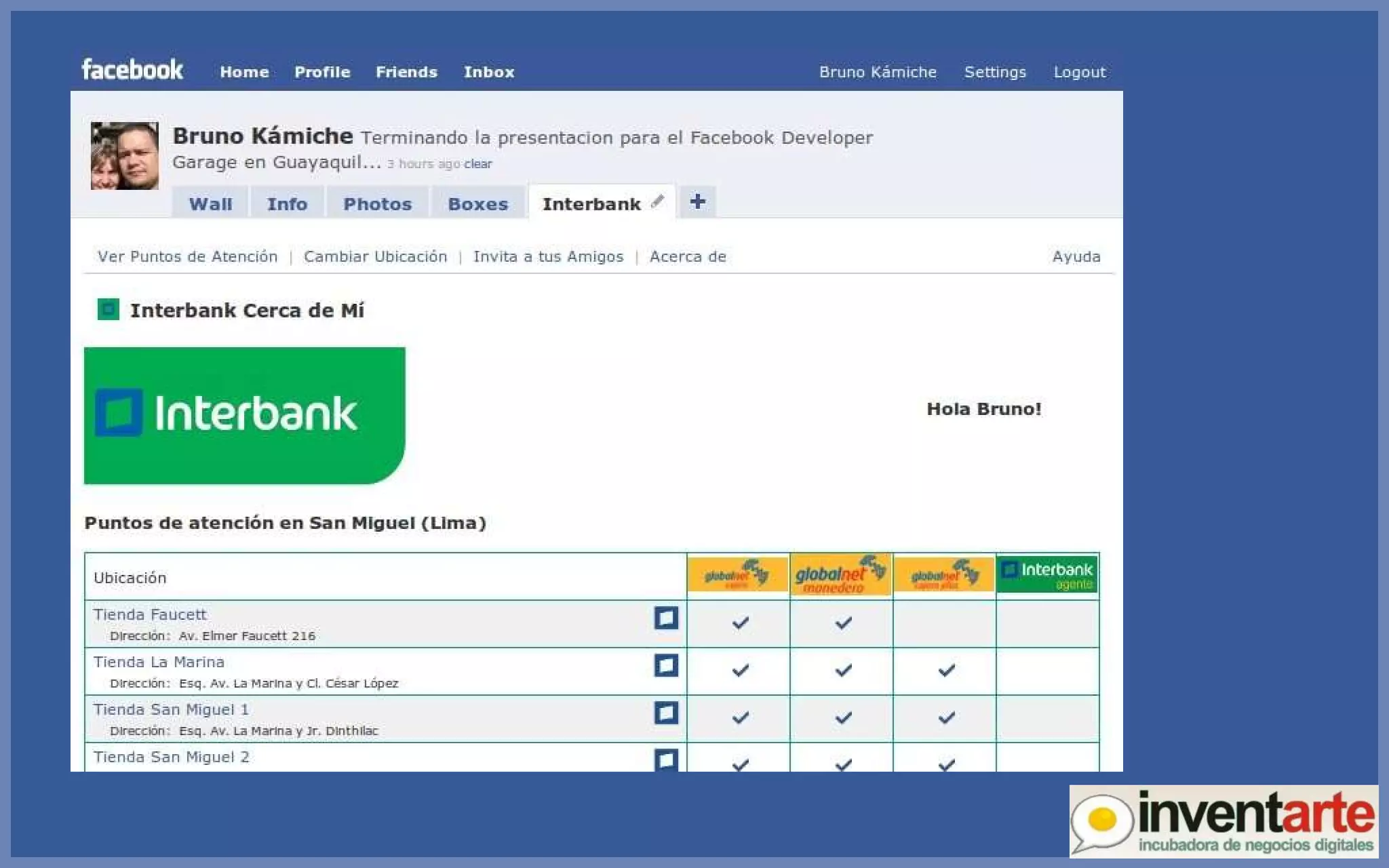Click the map icon for Tienda La Marina
Screen dimensions: 1389x868
[665, 665]
